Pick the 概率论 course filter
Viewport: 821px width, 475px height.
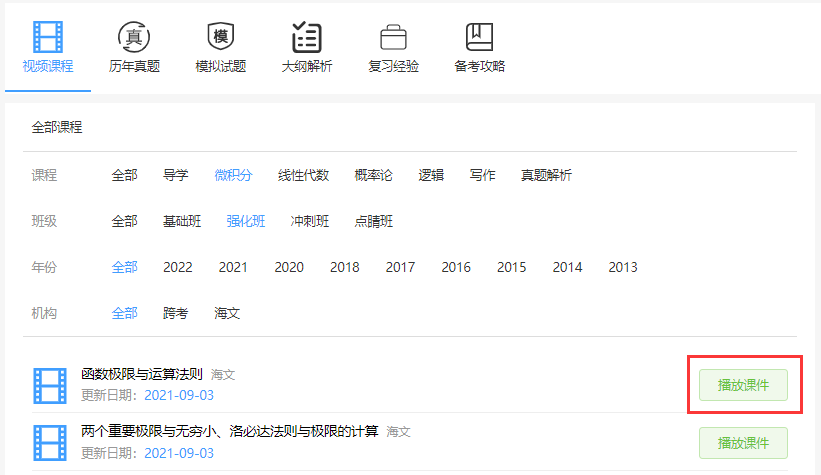click(373, 175)
